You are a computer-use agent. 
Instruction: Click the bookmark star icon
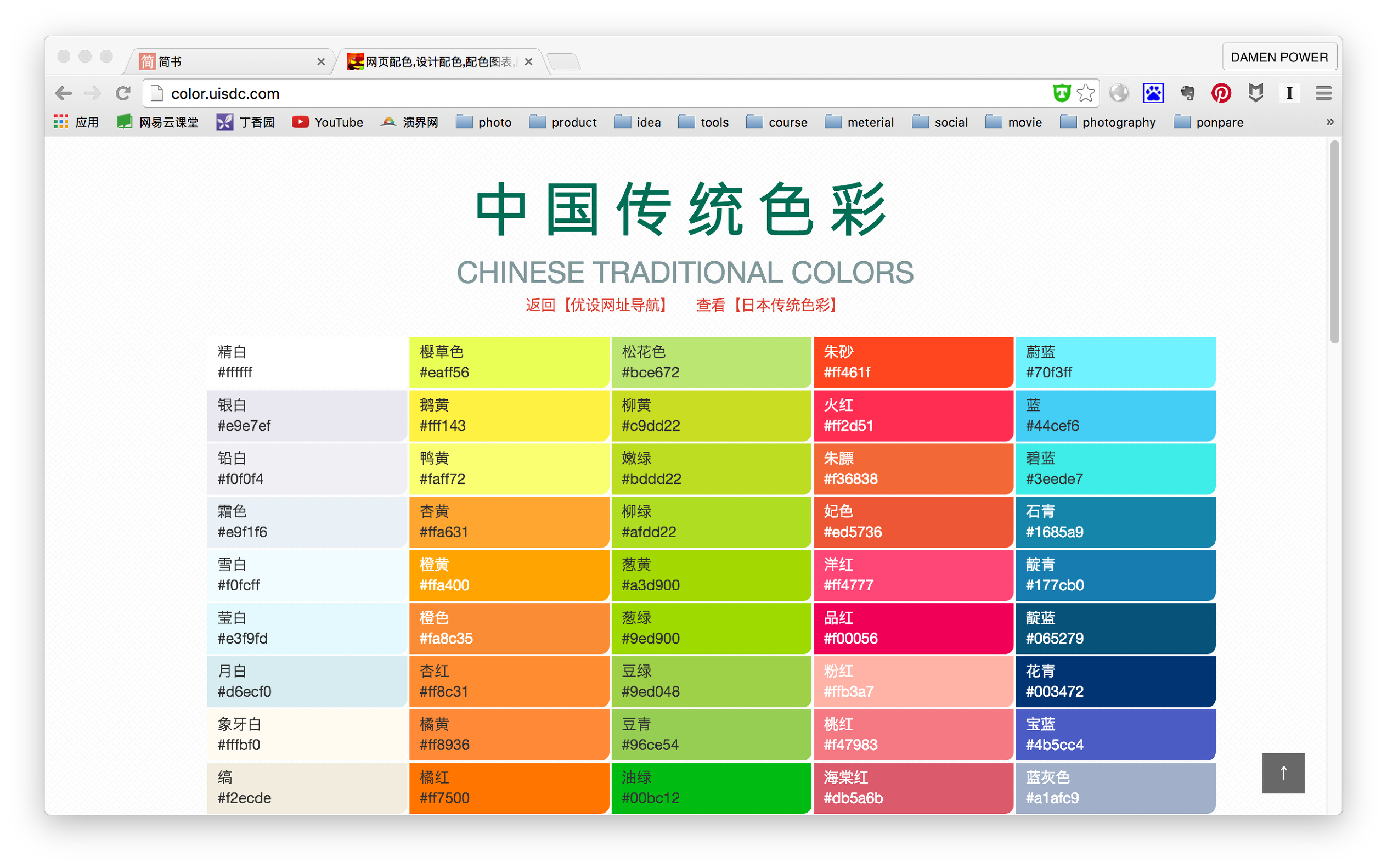pos(1085,93)
